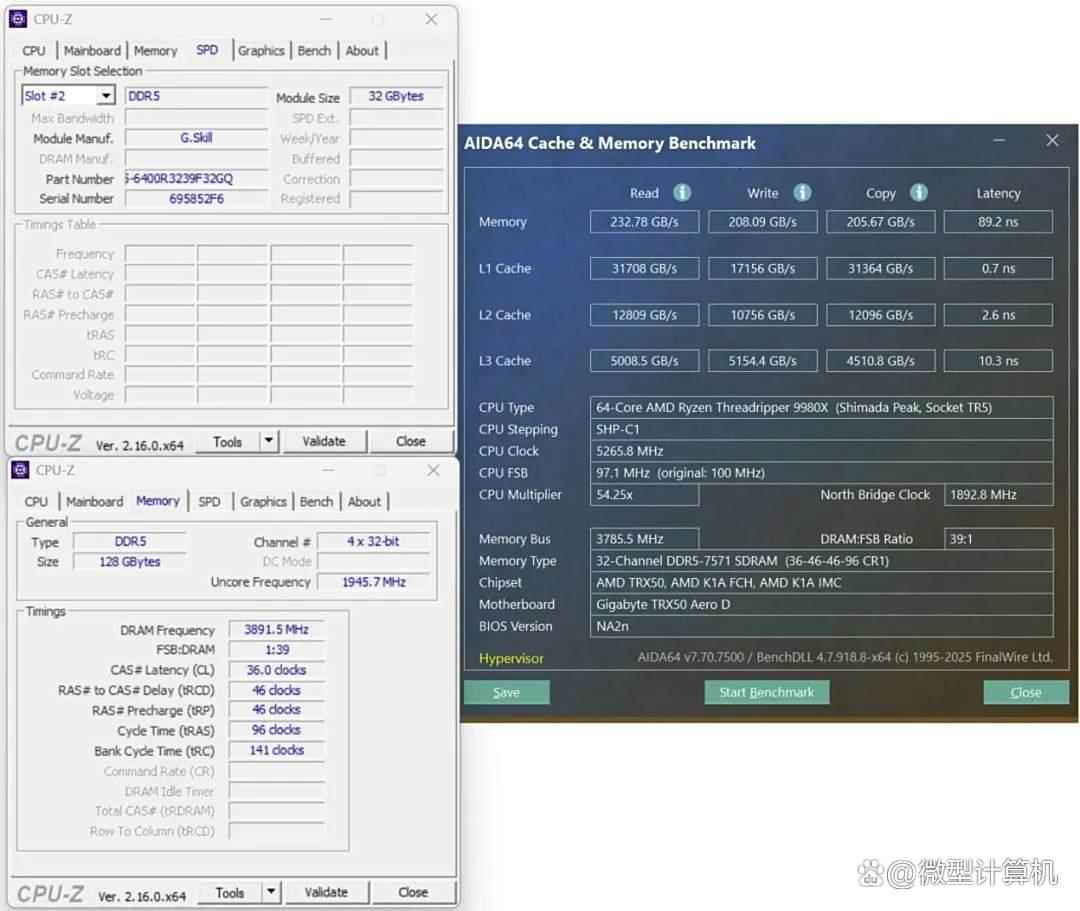1080x911 pixels.
Task: Click Validate in the top CPU-Z window
Action: 323,441
